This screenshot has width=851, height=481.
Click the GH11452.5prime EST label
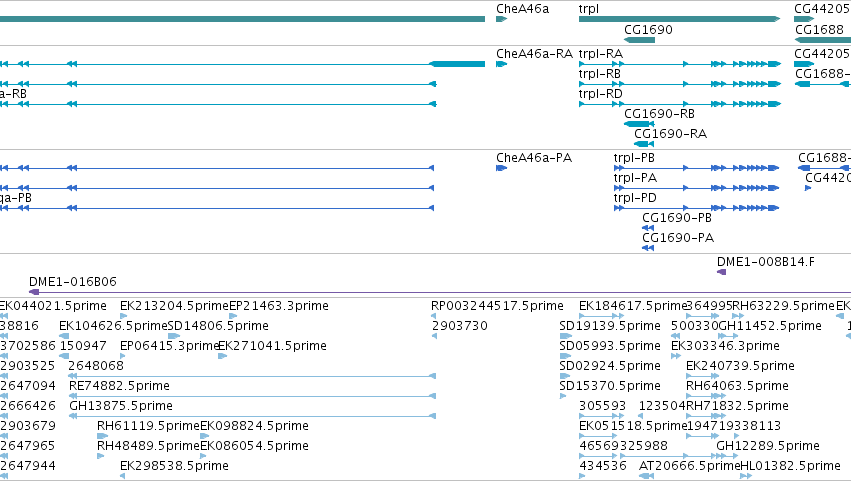pyautogui.click(x=770, y=326)
